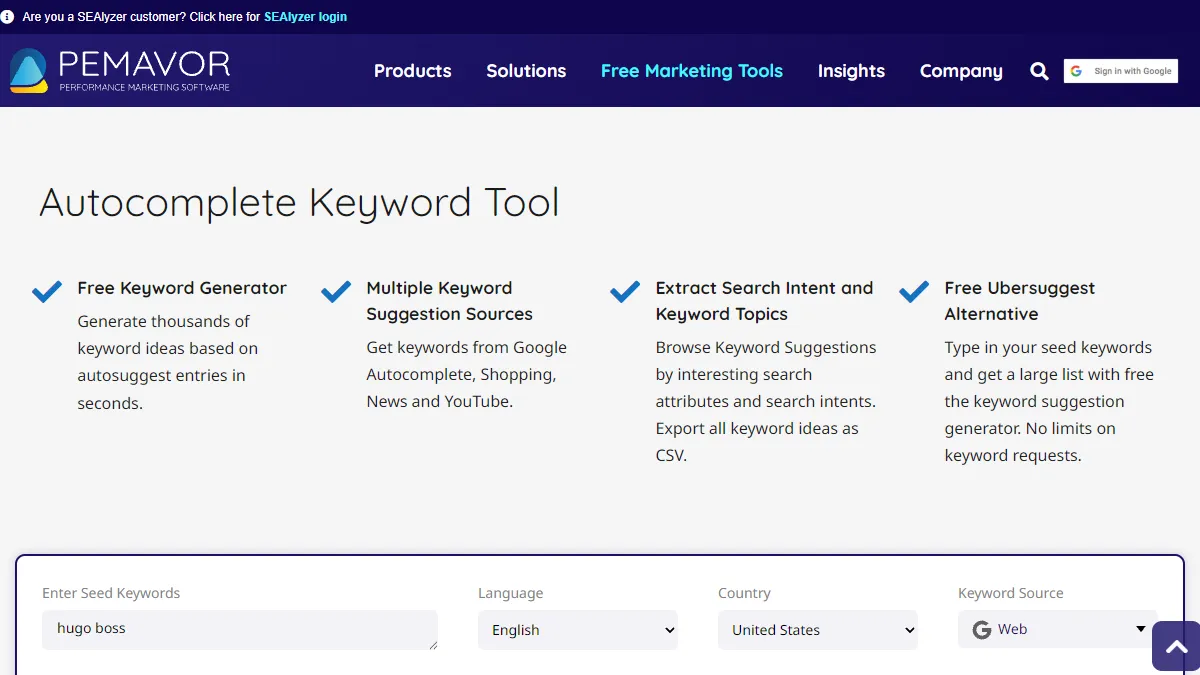This screenshot has height=675, width=1200.
Task: Click the seed keywords field containing hugo boss
Action: (240, 630)
